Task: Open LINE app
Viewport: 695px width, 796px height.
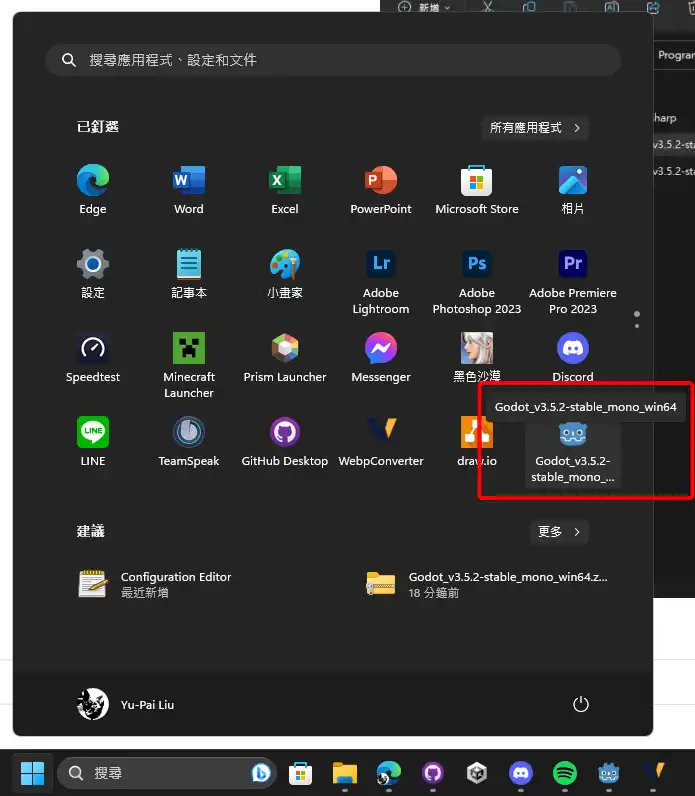Action: [93, 441]
